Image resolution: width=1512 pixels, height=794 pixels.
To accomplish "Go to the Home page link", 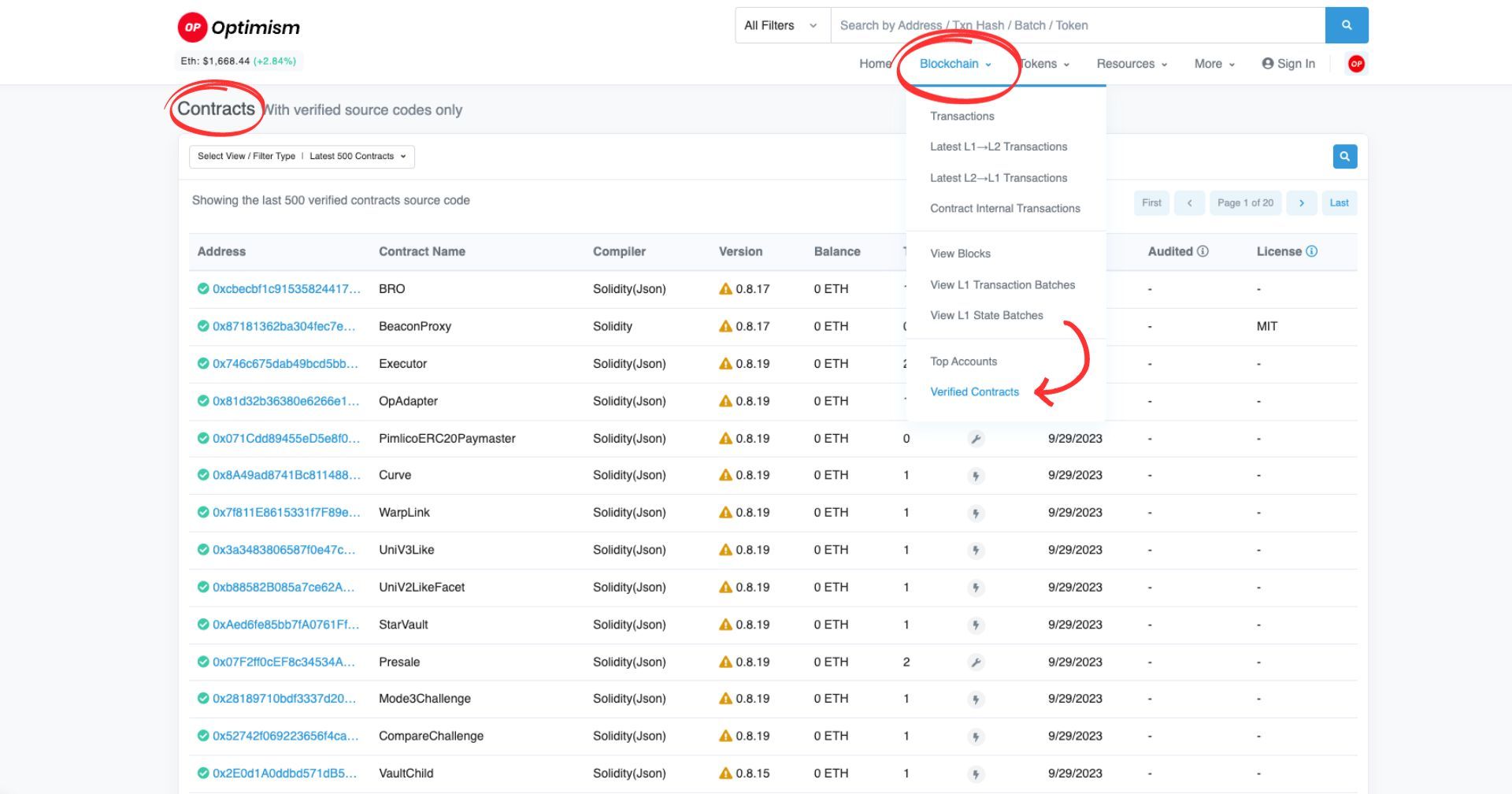I will tap(875, 64).
